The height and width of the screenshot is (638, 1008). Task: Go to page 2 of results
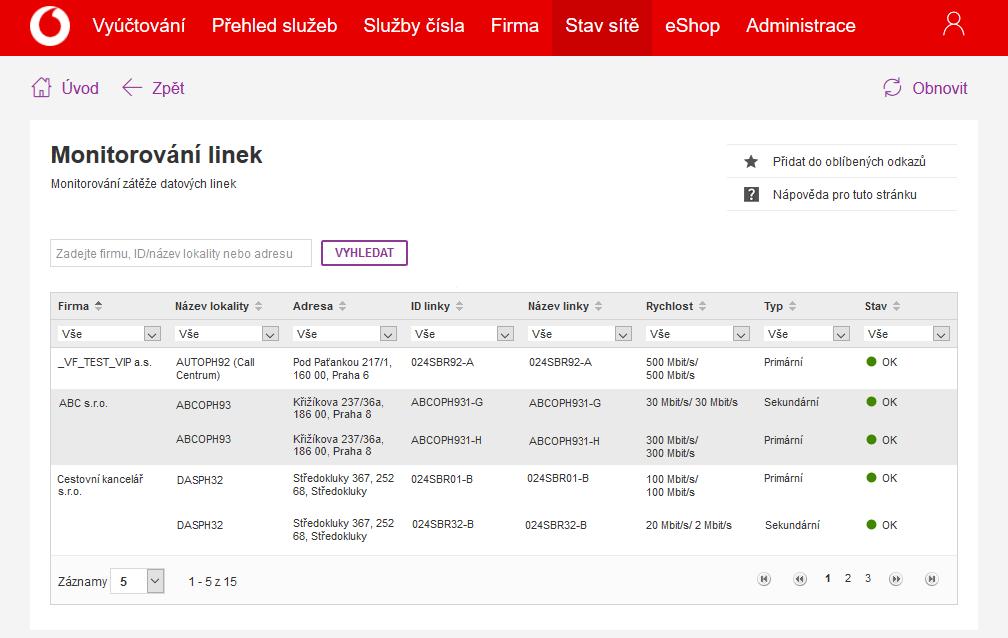point(848,578)
